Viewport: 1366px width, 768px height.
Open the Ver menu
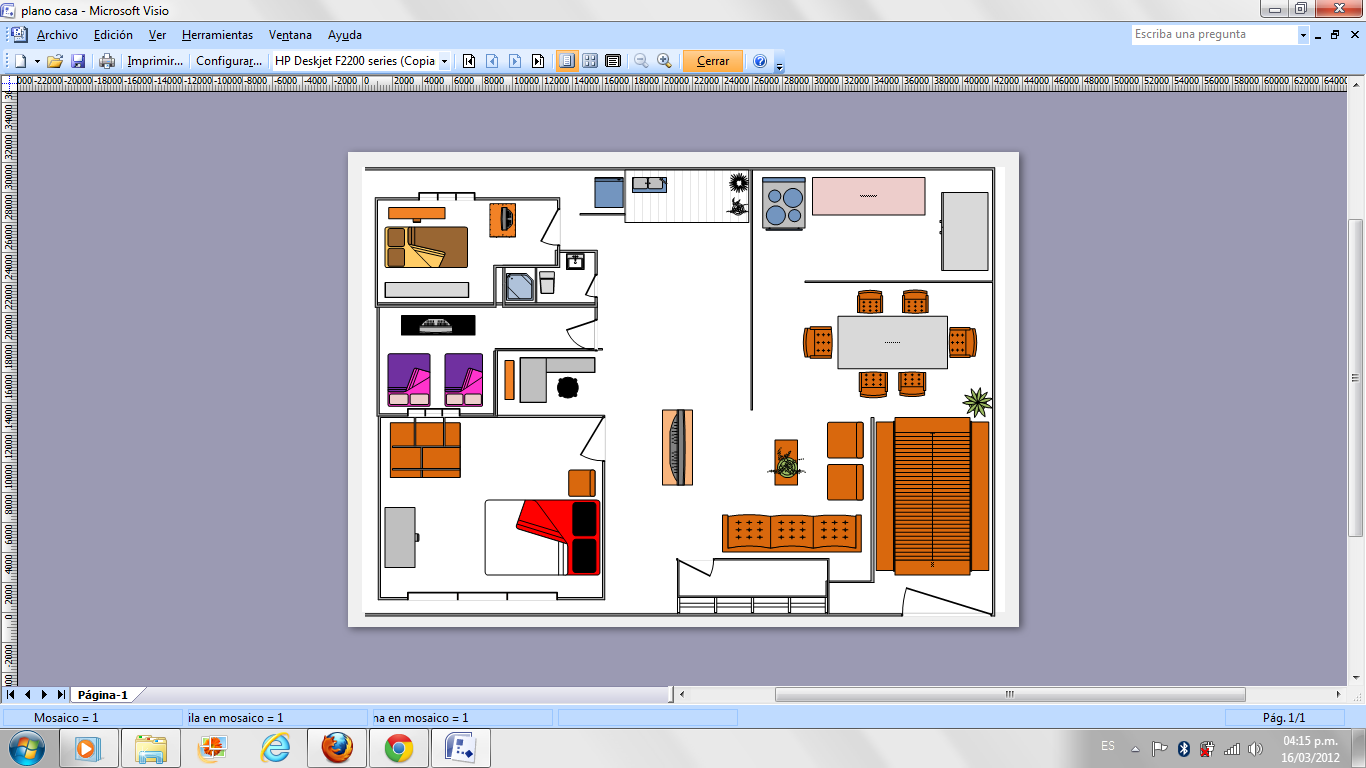[x=157, y=35]
